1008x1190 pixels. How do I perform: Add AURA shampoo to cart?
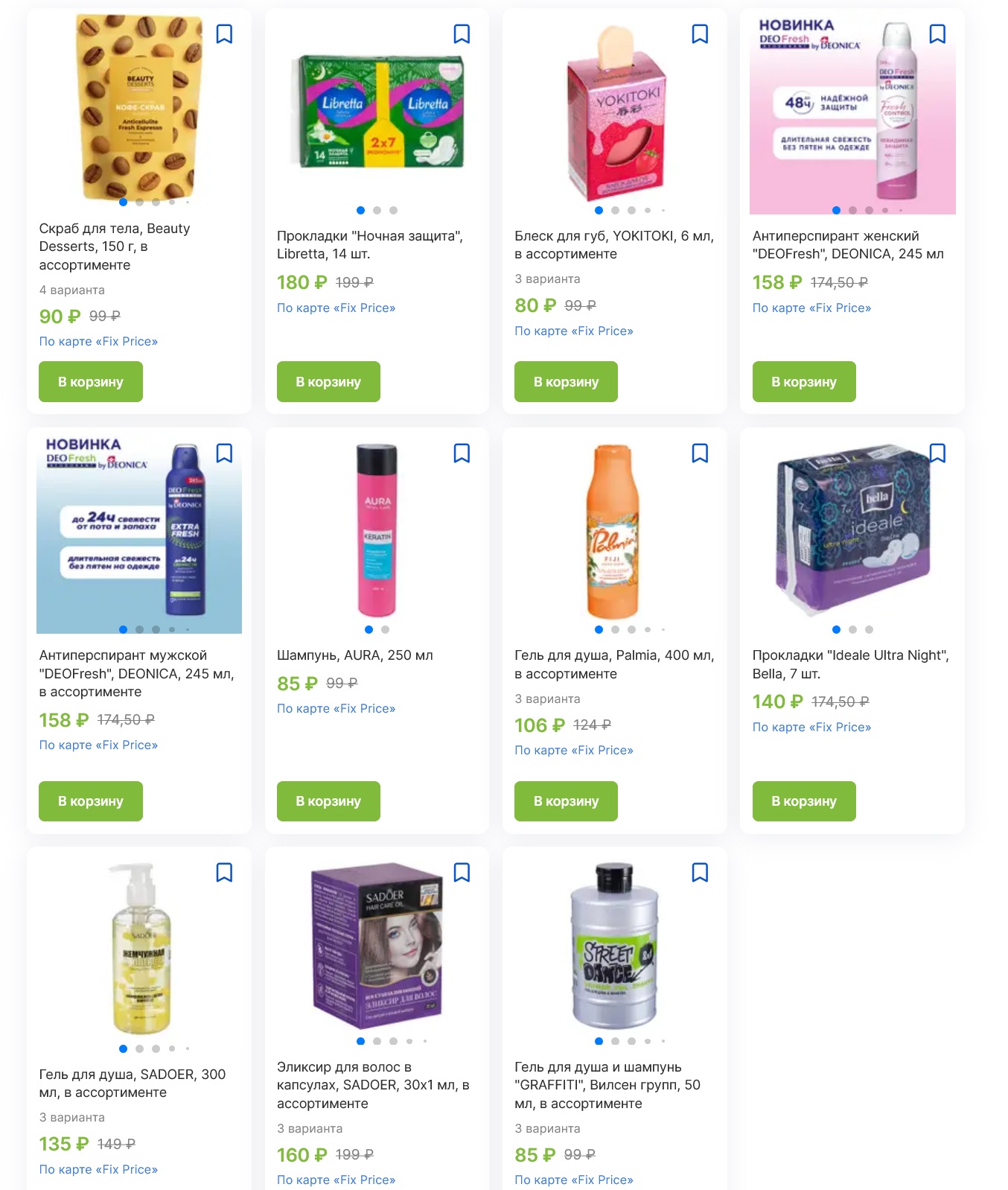pos(328,801)
